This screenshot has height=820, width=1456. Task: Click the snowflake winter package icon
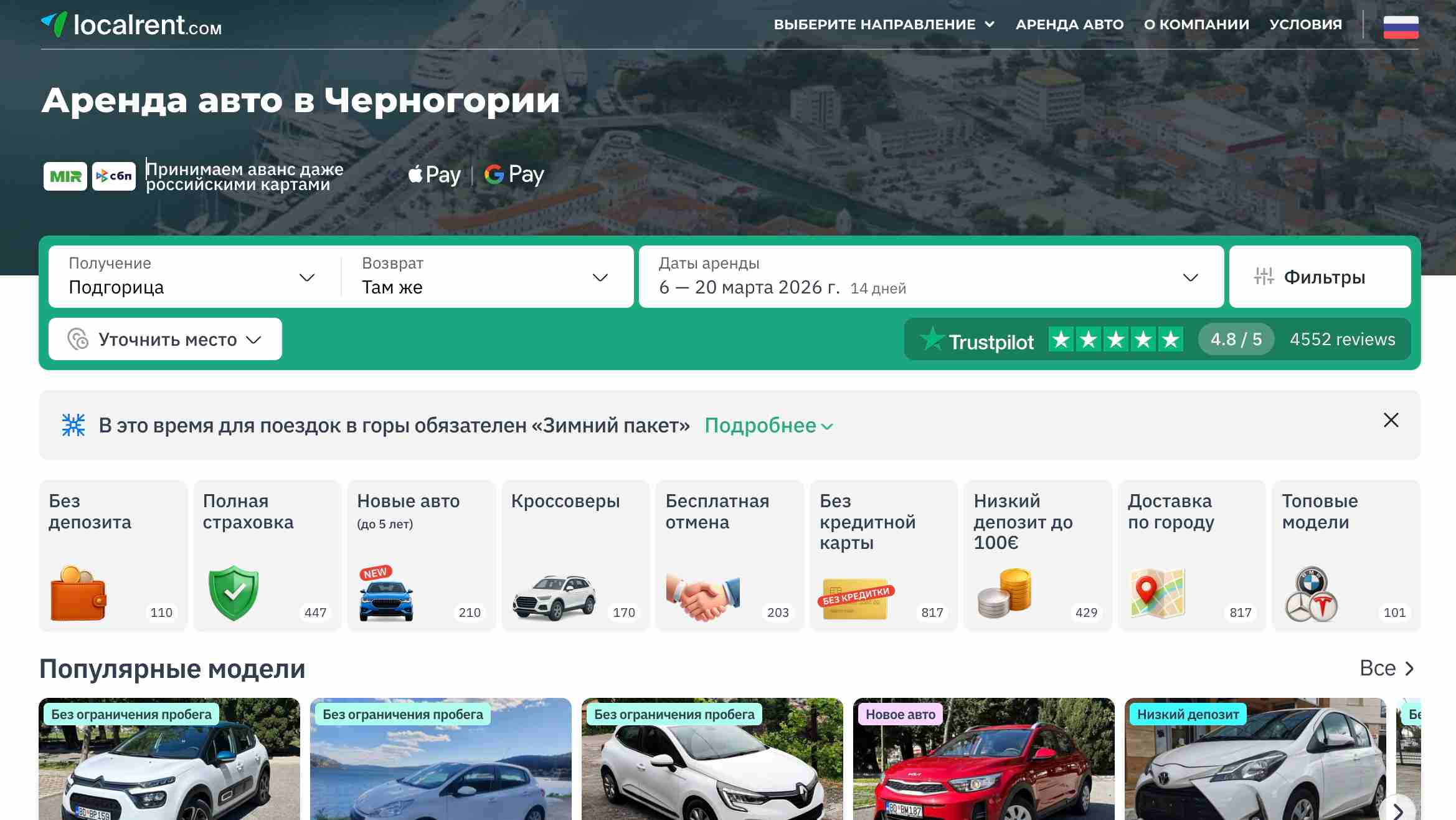73,425
